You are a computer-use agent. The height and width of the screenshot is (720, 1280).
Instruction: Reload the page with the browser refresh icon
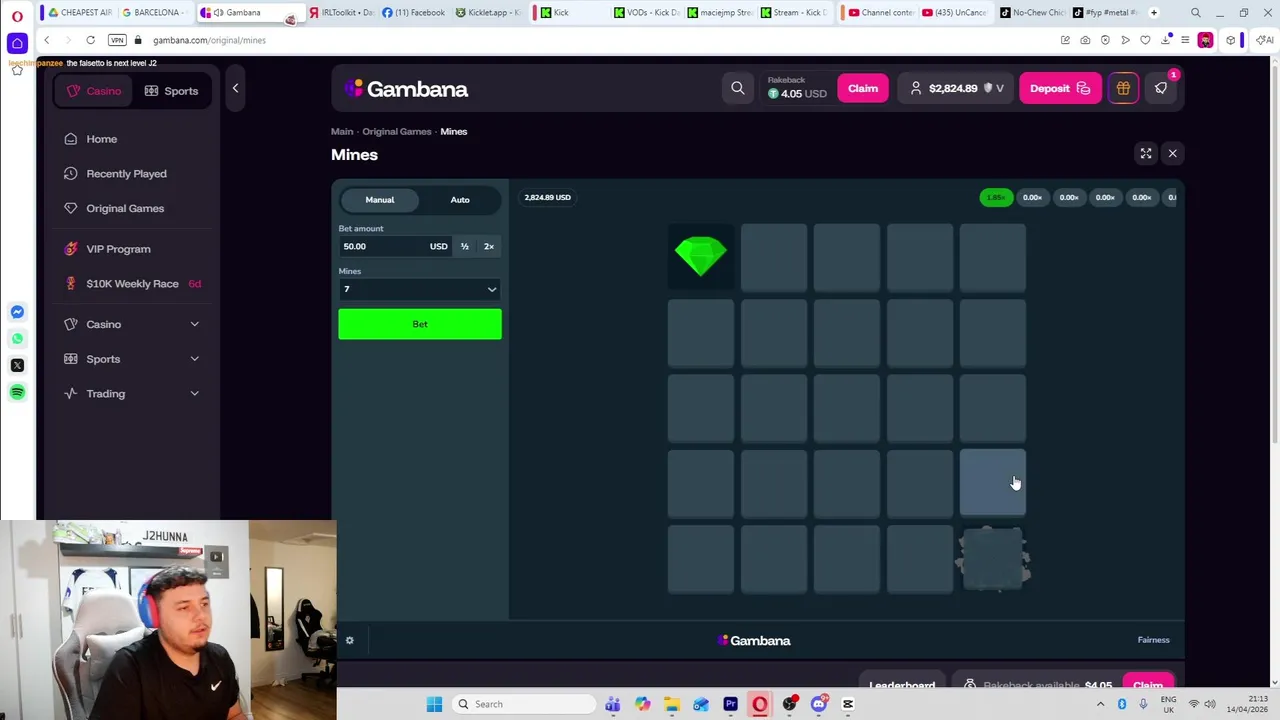tap(90, 40)
